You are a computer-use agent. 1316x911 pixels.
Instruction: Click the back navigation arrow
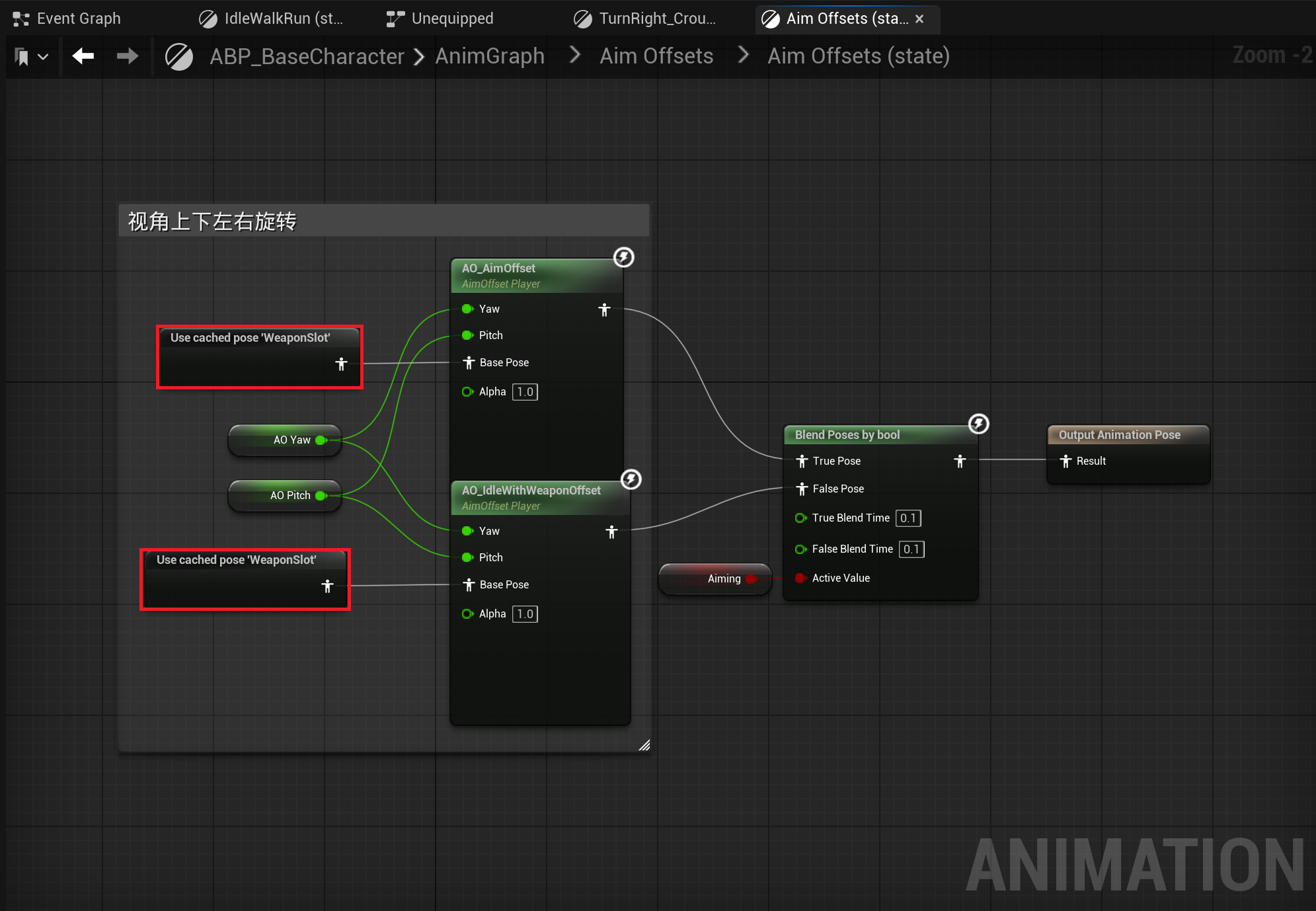point(83,56)
